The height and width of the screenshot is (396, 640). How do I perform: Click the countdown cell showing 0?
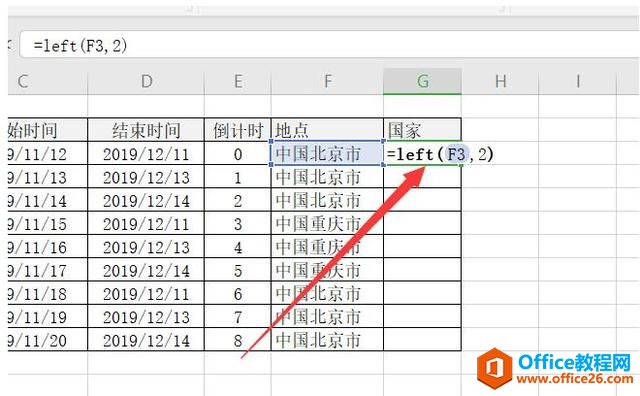[x=238, y=154]
